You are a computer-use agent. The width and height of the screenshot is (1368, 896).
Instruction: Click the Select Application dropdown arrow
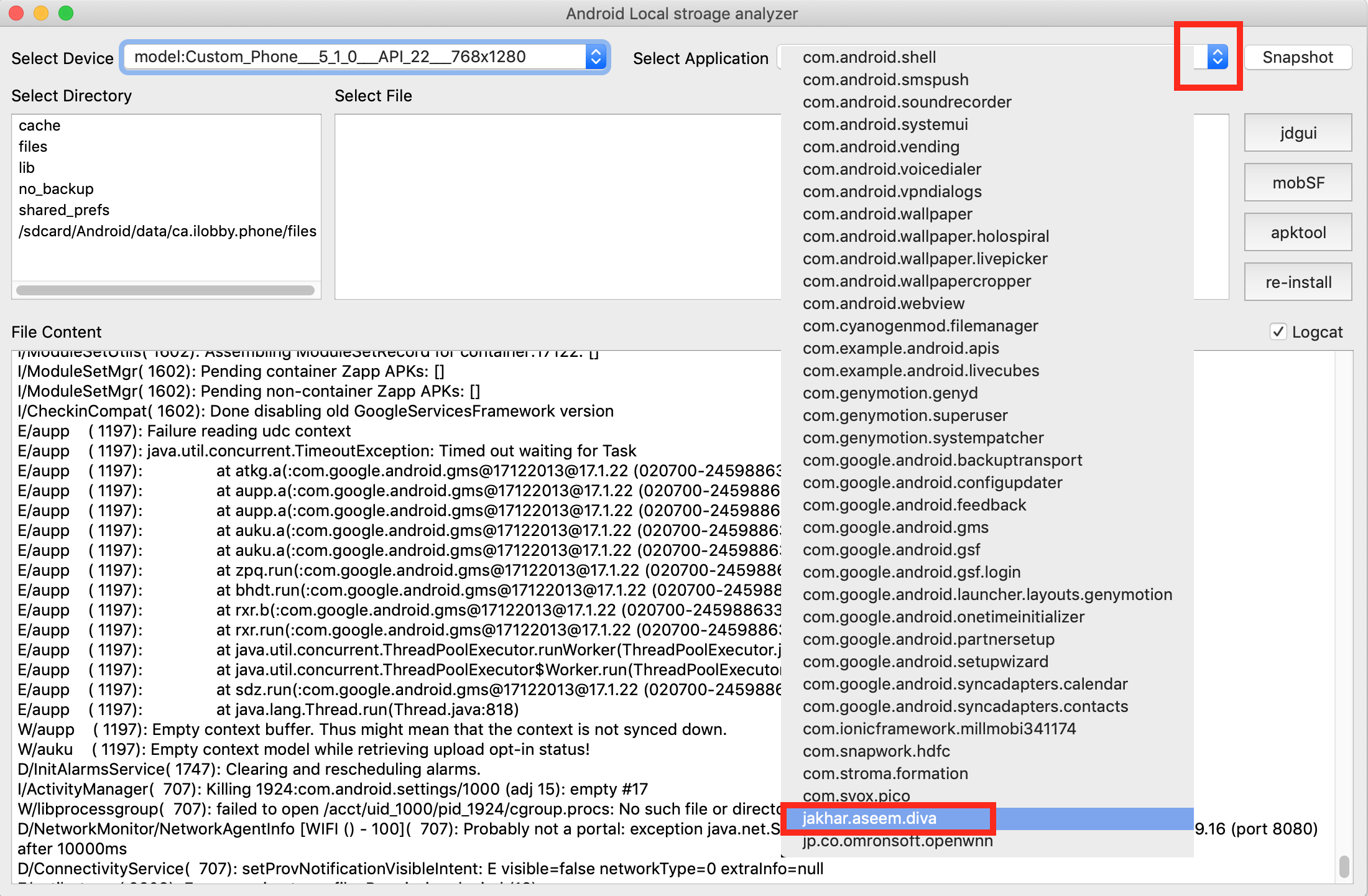click(1217, 57)
